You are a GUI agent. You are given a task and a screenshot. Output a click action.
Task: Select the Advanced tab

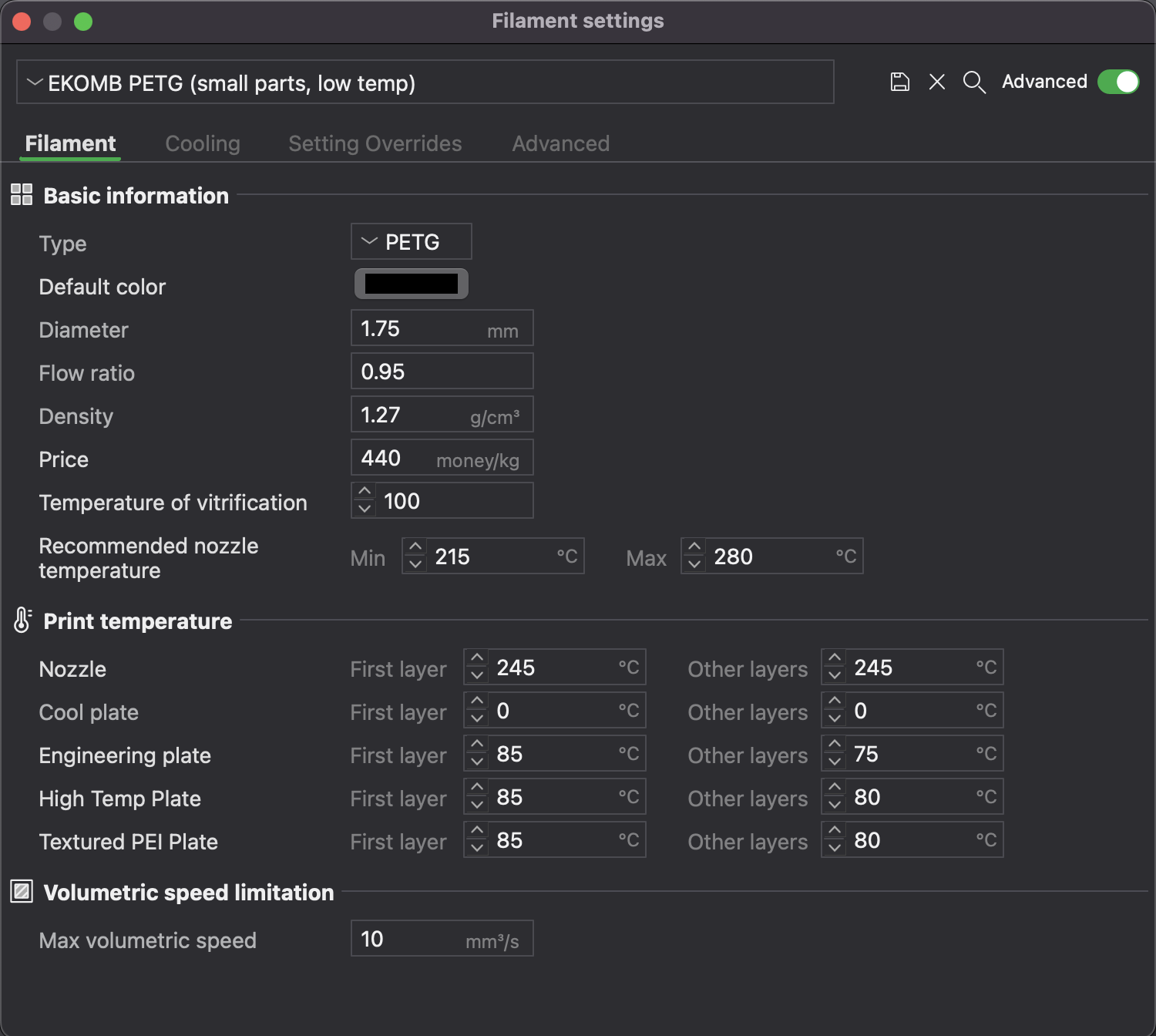pos(560,143)
